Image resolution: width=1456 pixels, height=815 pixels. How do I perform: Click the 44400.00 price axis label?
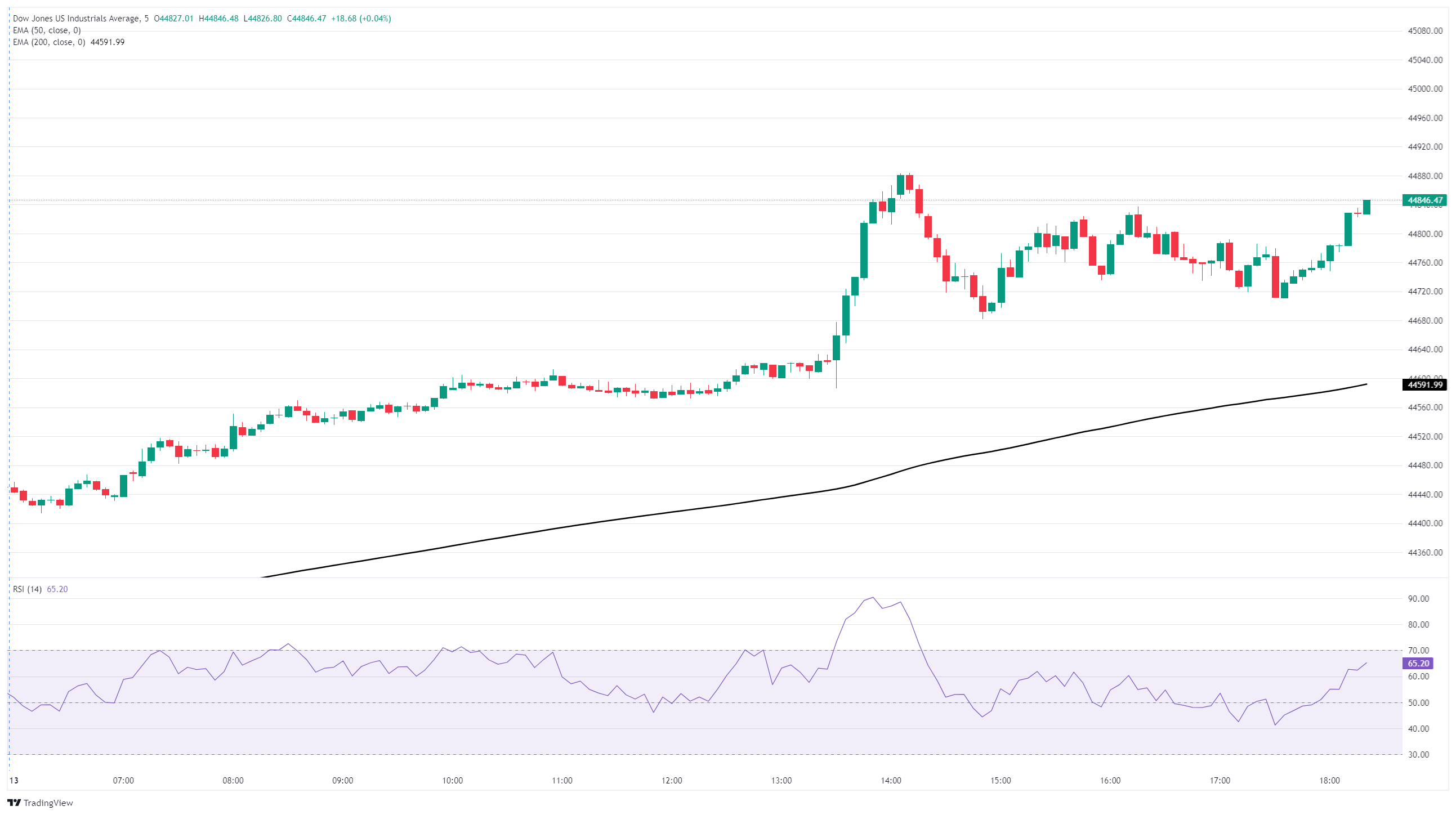tap(1425, 523)
